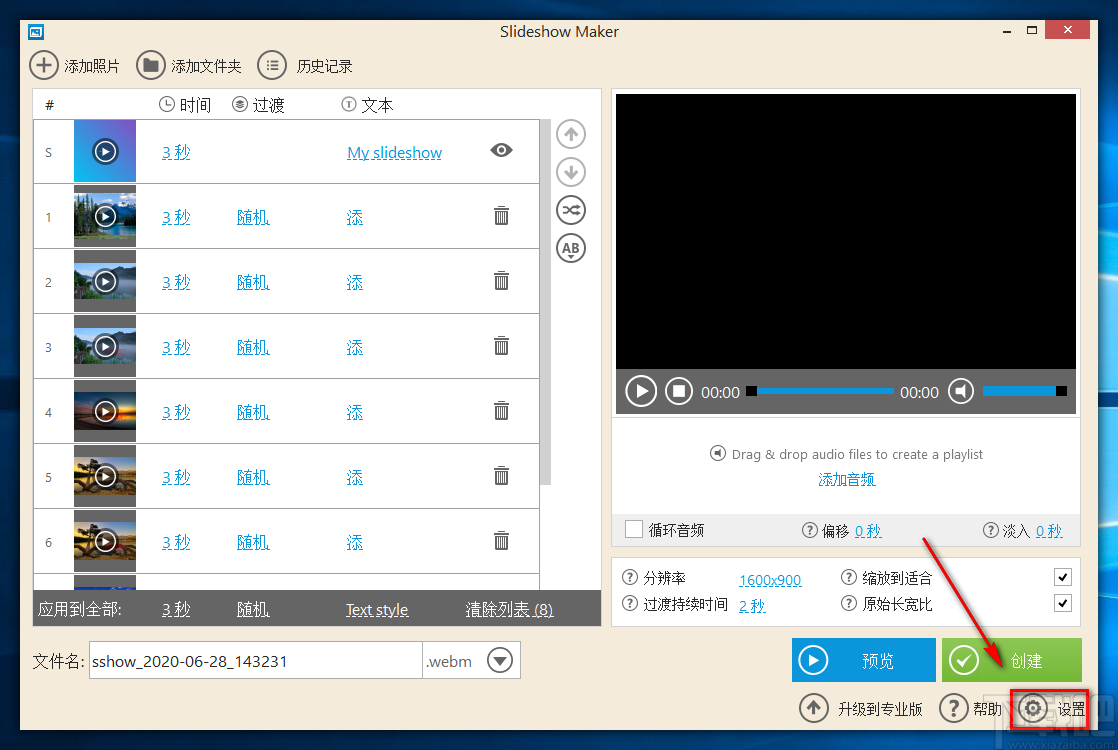Change slide 2 duration 3 seconds
The height and width of the screenshot is (750, 1118).
pyautogui.click(x=176, y=282)
